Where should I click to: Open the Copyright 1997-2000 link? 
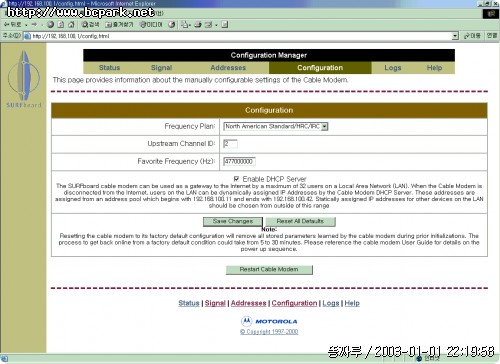click(269, 332)
